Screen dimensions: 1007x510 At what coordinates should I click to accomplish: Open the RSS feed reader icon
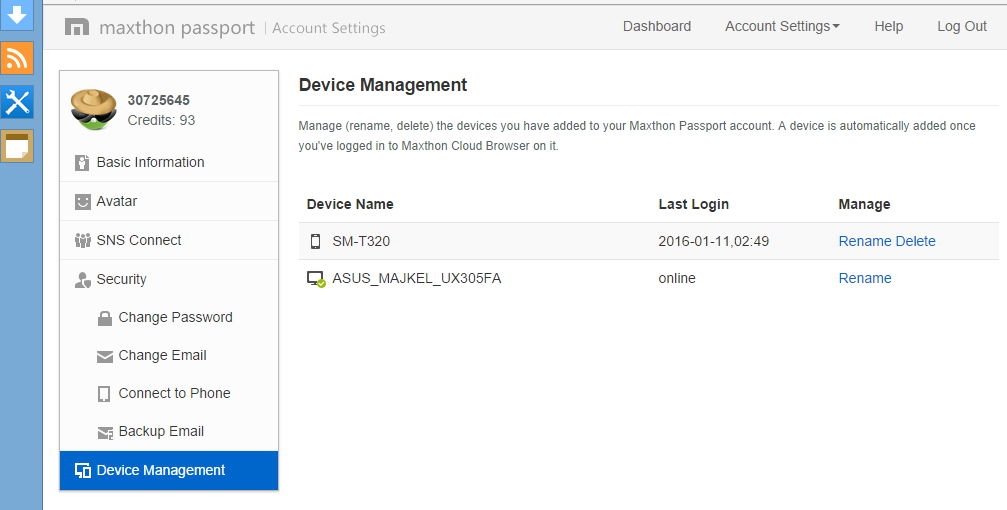click(x=18, y=58)
